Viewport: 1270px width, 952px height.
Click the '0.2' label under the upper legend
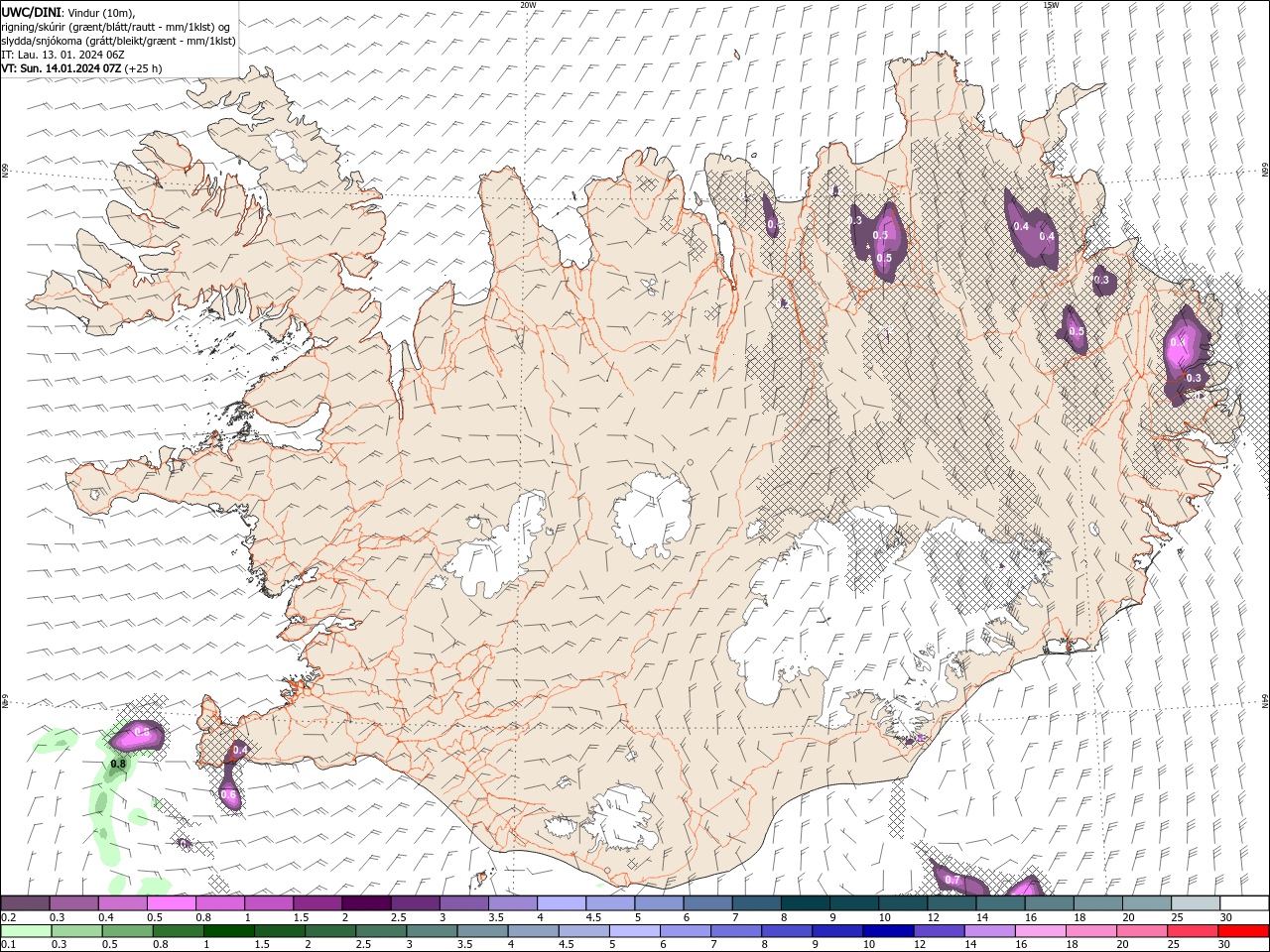coord(7,917)
